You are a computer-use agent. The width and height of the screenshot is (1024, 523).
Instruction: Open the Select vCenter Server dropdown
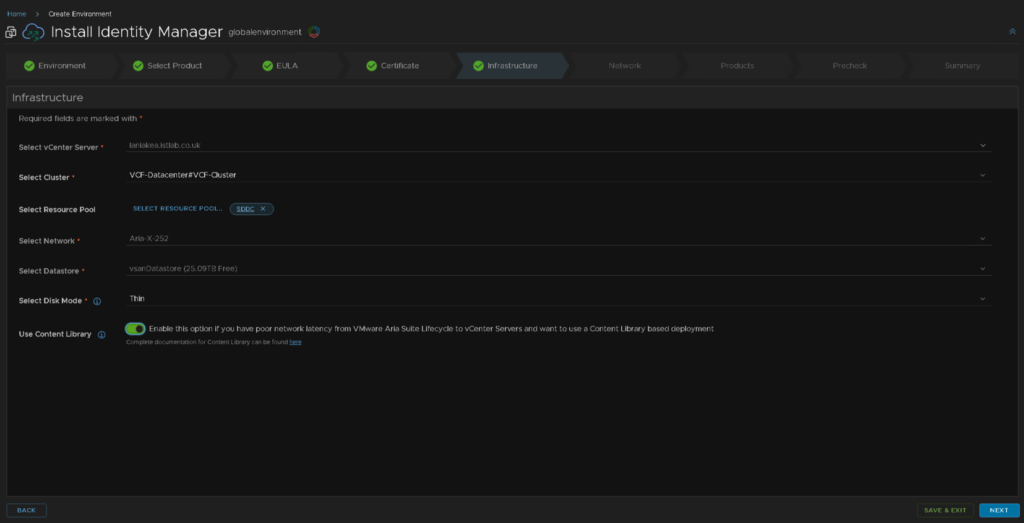point(559,145)
